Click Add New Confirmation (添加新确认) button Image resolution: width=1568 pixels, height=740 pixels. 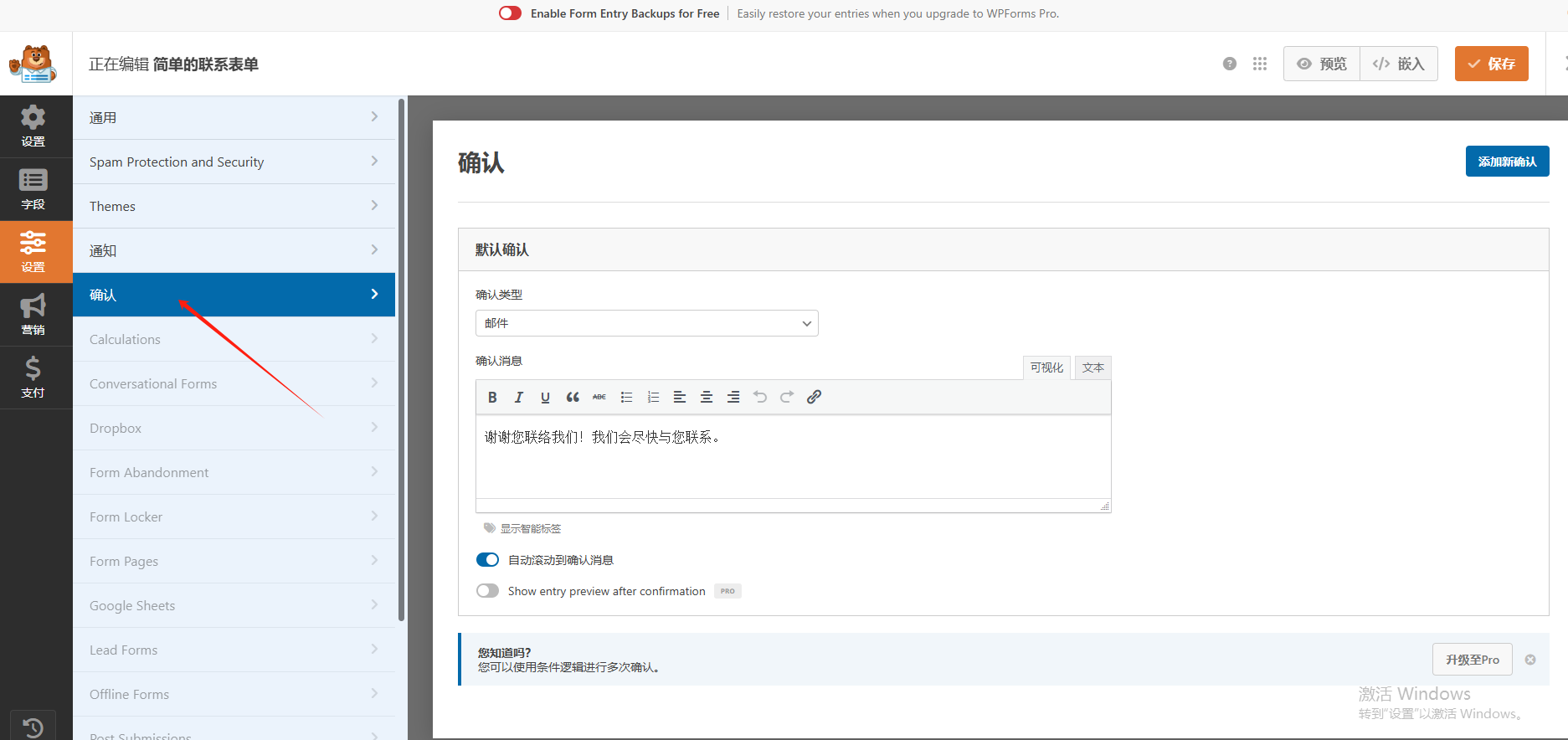[x=1507, y=162]
